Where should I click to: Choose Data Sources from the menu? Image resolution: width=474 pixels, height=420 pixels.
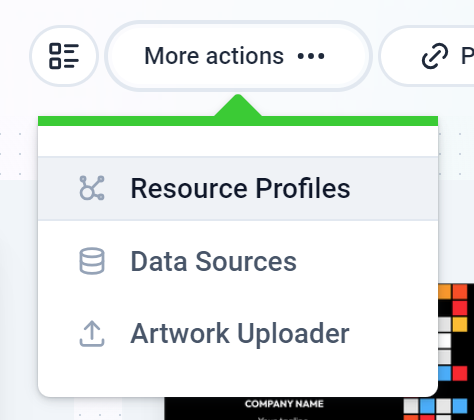(238, 261)
